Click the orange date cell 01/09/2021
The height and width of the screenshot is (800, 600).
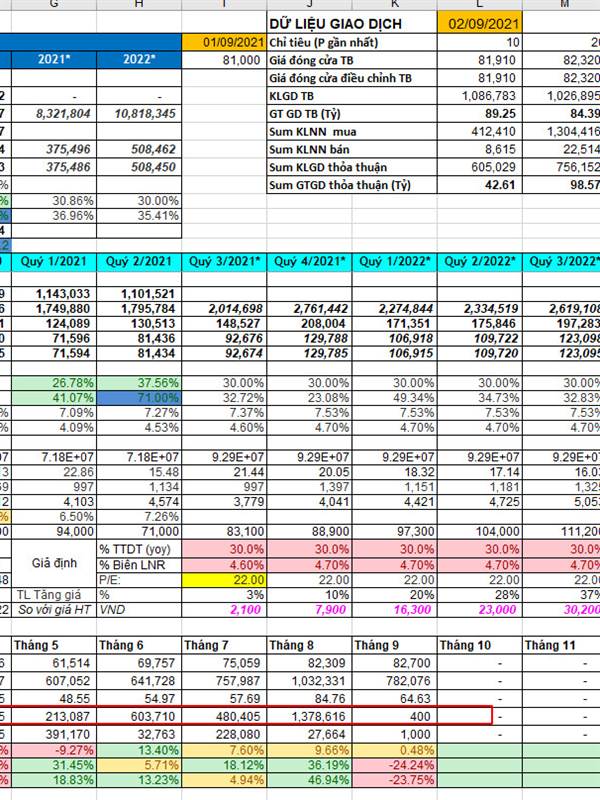[224, 42]
